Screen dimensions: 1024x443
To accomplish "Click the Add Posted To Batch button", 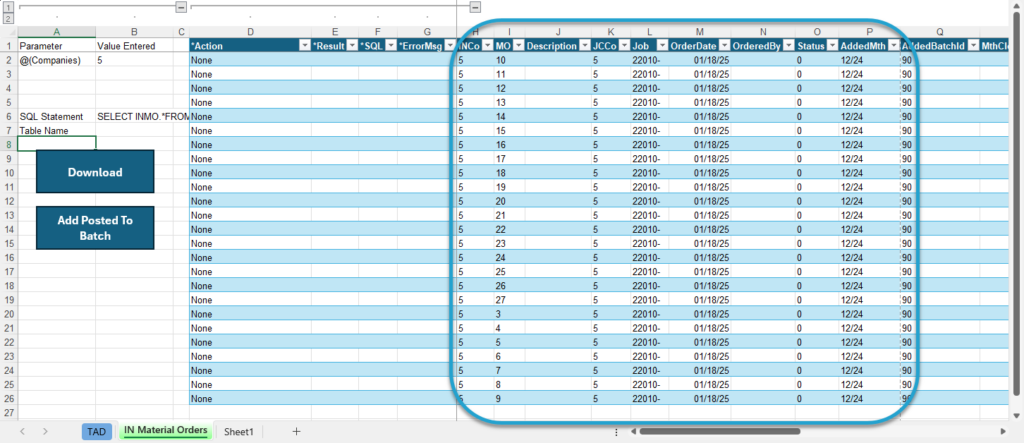I will click(x=95, y=228).
